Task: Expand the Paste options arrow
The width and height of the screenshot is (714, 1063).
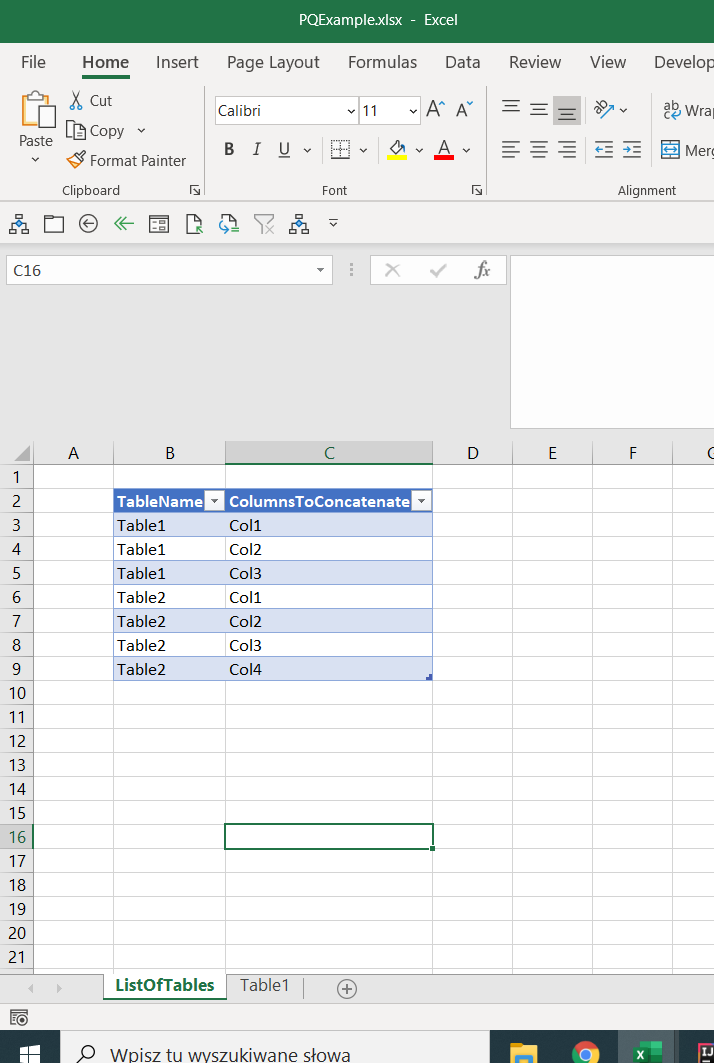Action: click(x=36, y=160)
